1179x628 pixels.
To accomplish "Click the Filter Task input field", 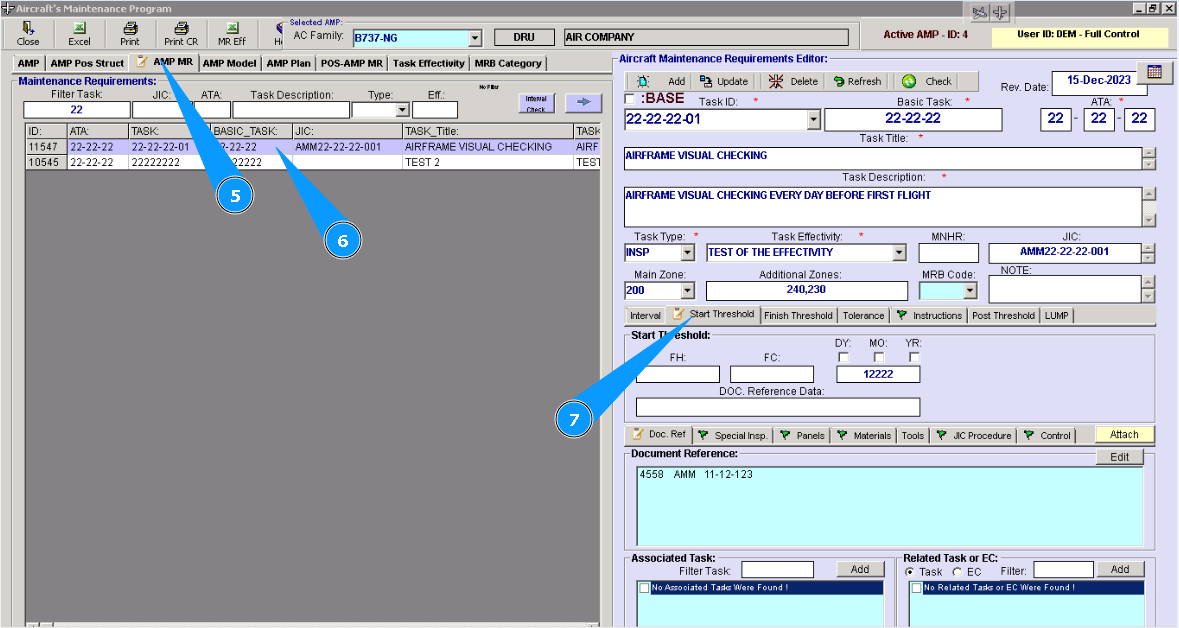I will (x=77, y=110).
